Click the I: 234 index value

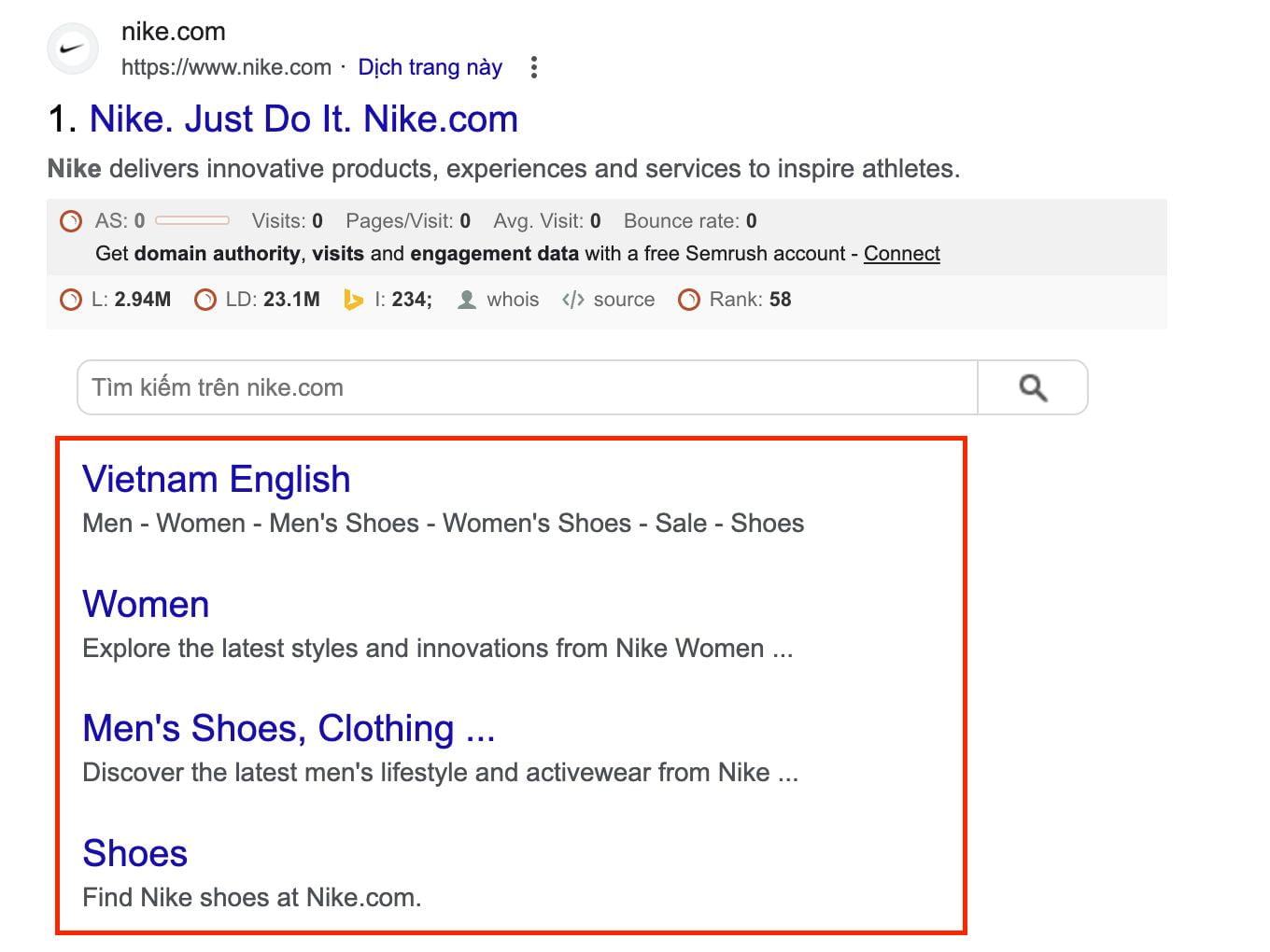403,300
